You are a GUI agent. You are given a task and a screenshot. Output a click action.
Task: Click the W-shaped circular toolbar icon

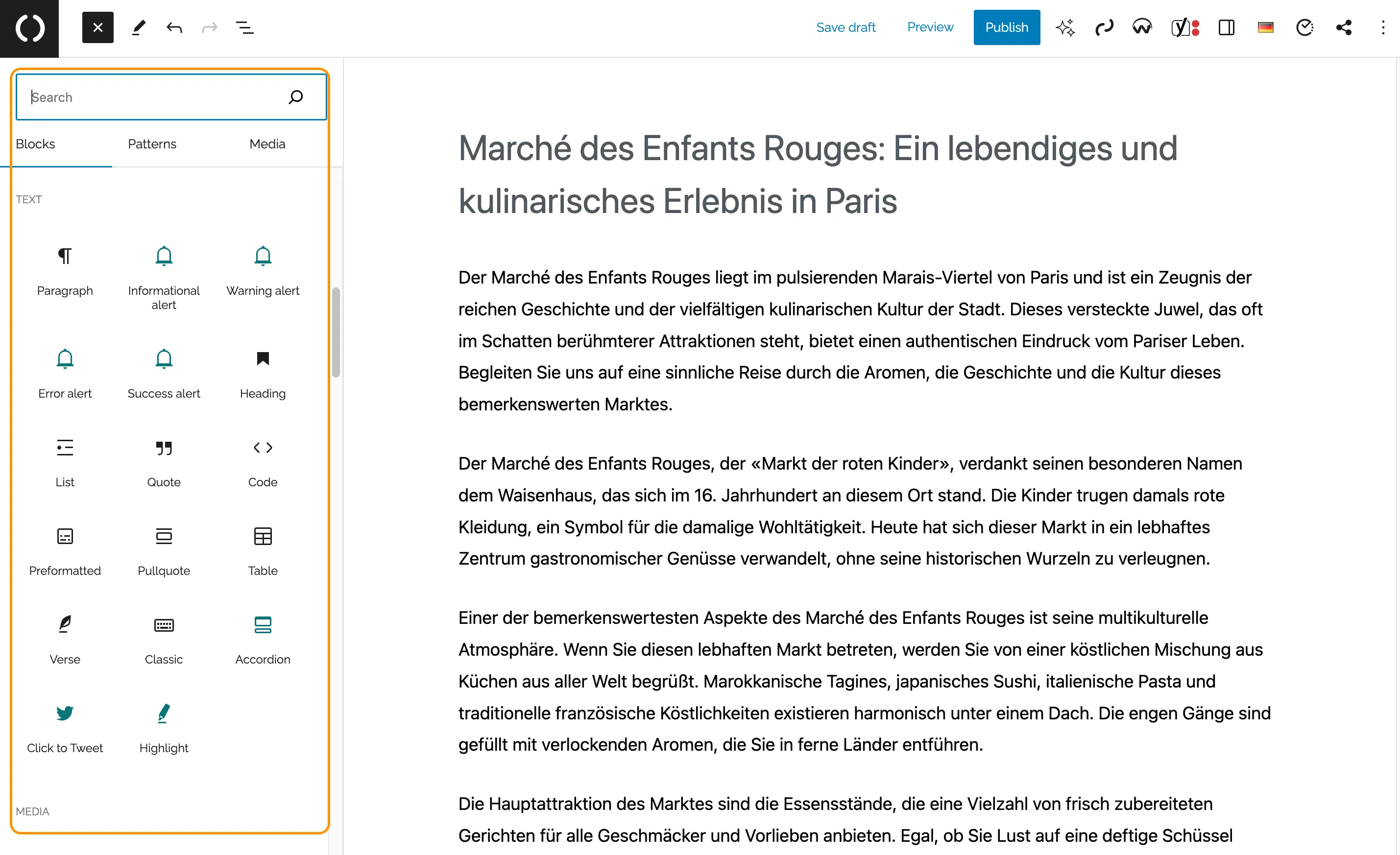click(x=1142, y=27)
